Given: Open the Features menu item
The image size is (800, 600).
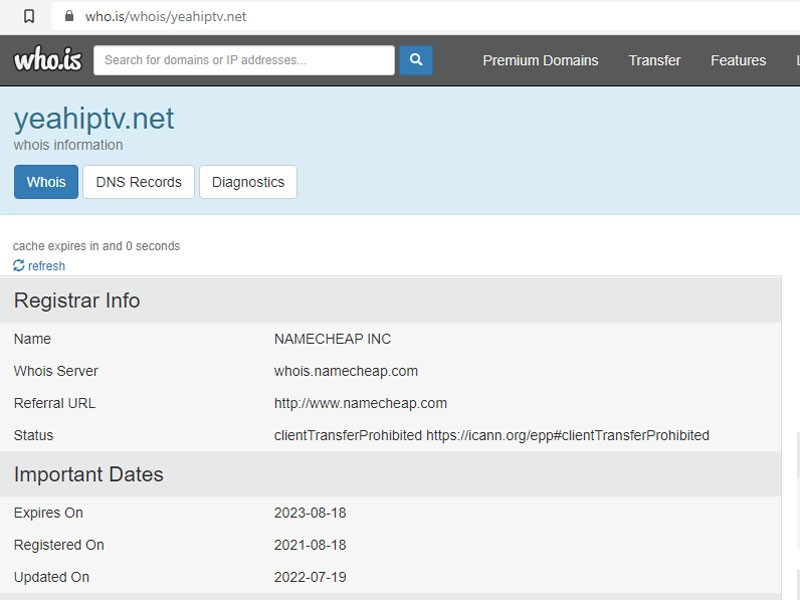Looking at the screenshot, I should coord(738,60).
